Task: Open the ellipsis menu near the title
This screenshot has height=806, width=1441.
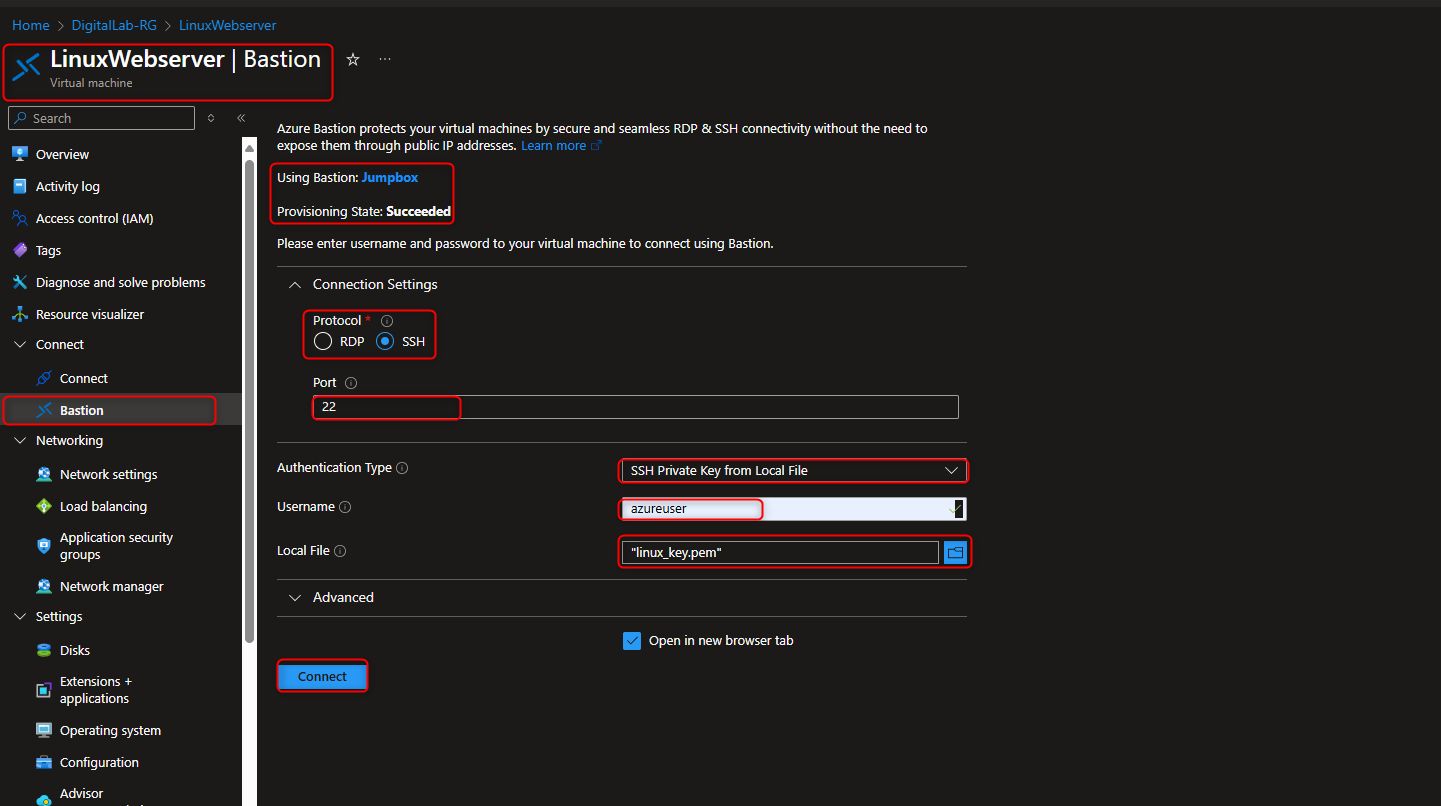Action: click(x=385, y=60)
